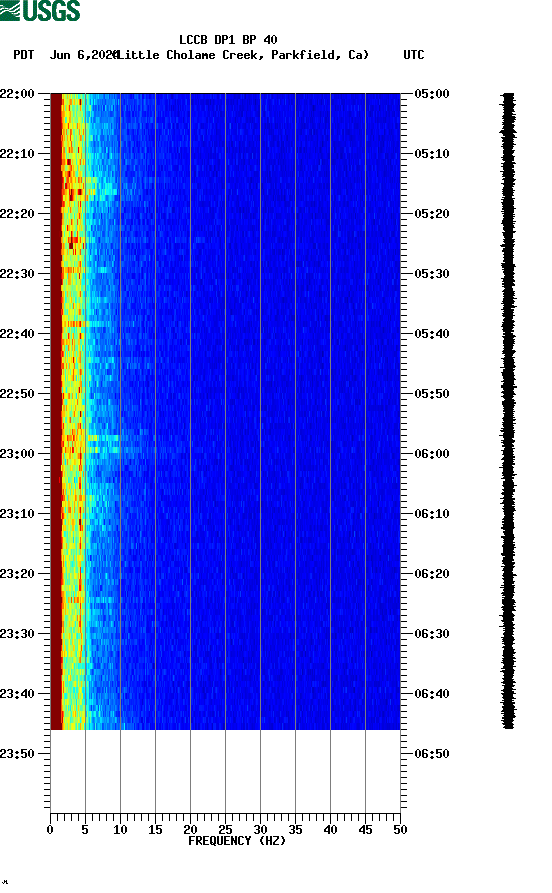Click the 45 Hz frequency axis label
552x893 pixels.
[365, 830]
